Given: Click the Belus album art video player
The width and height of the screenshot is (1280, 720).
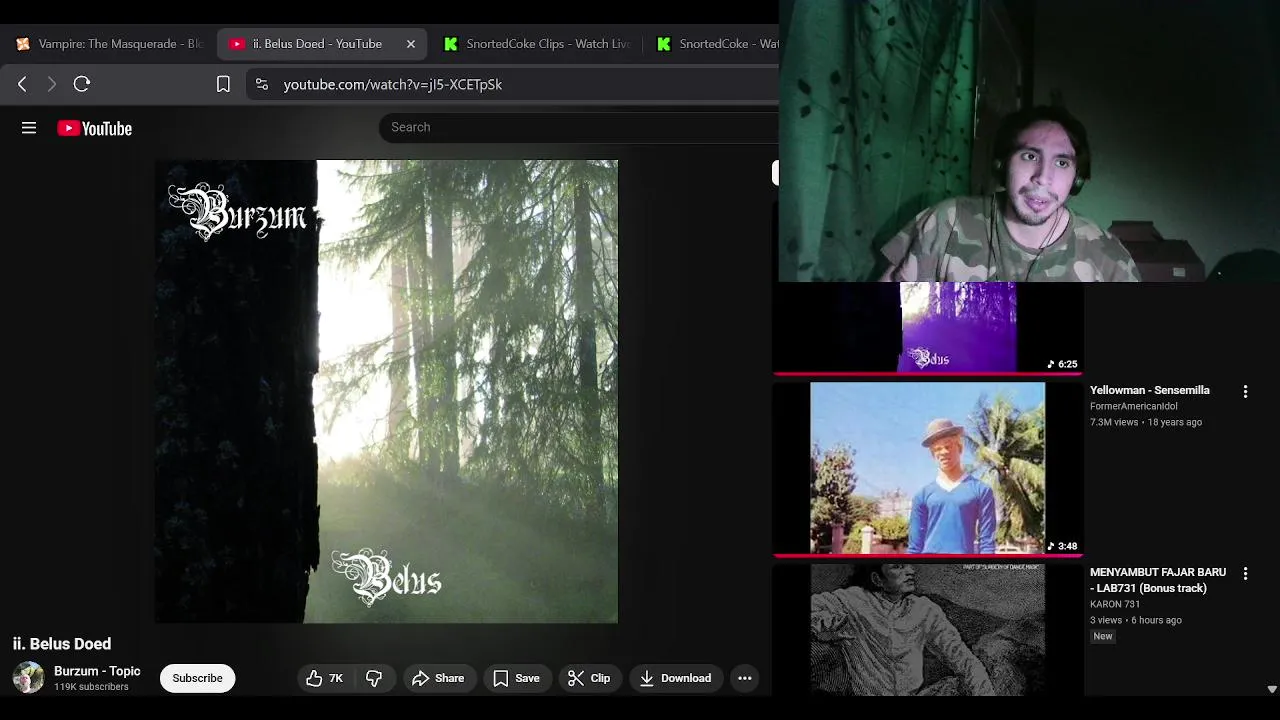Looking at the screenshot, I should tap(386, 391).
